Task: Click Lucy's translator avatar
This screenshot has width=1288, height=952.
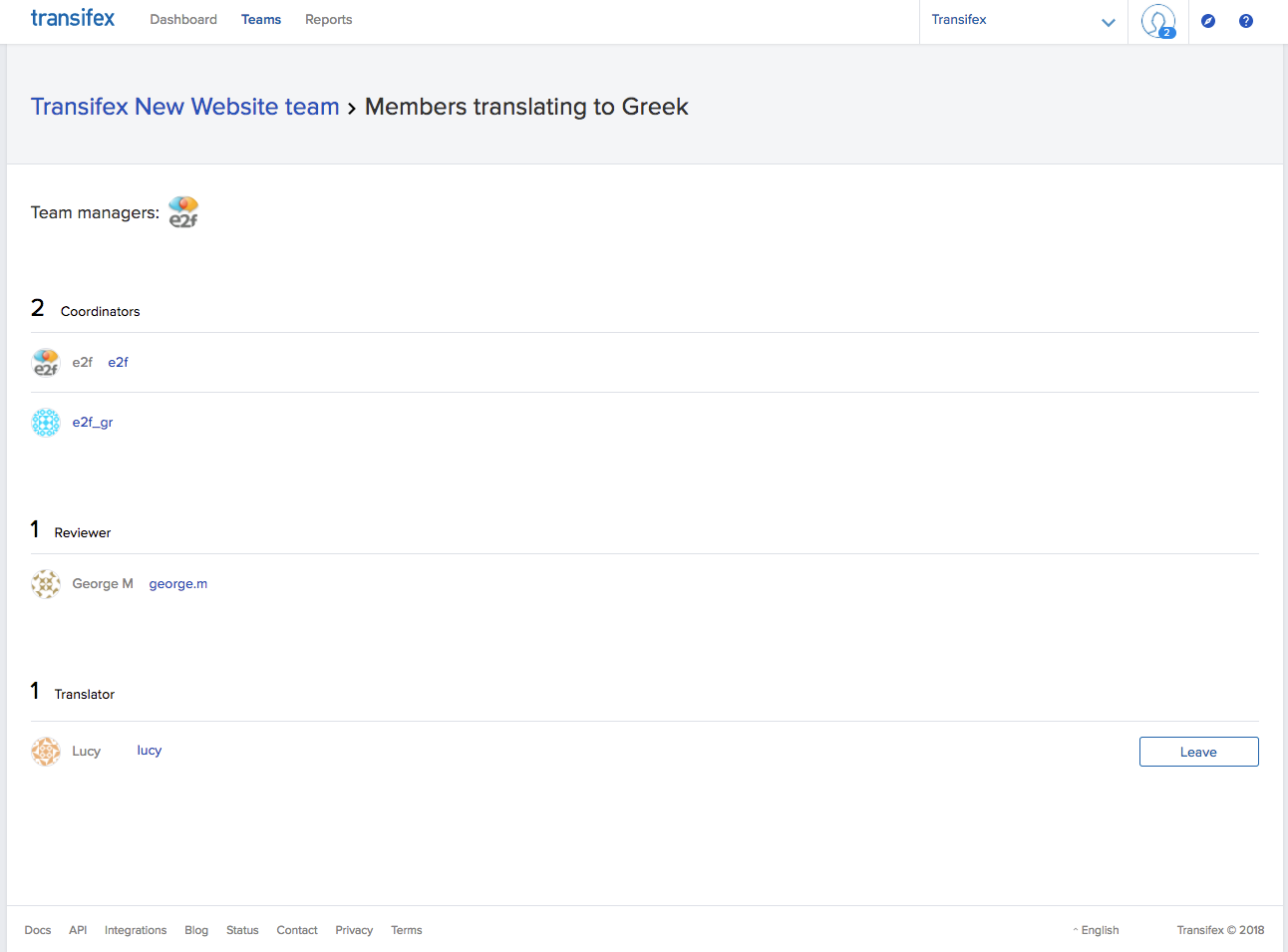Action: point(46,752)
